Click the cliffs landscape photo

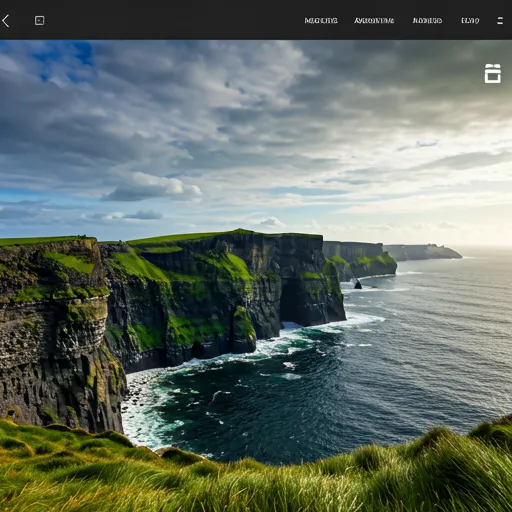[256, 276]
